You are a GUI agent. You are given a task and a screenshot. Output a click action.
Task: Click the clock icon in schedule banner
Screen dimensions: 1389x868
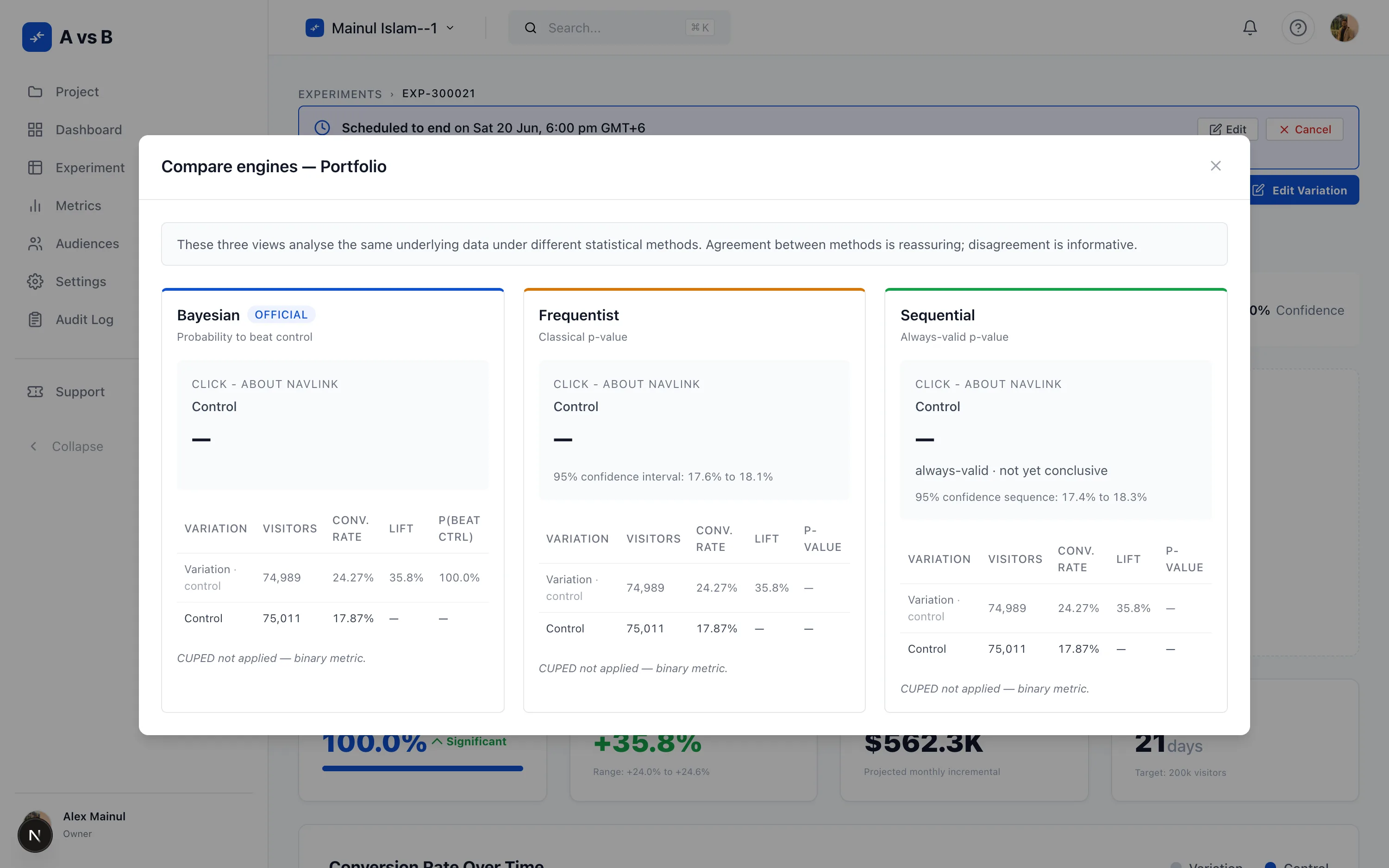coord(322,127)
